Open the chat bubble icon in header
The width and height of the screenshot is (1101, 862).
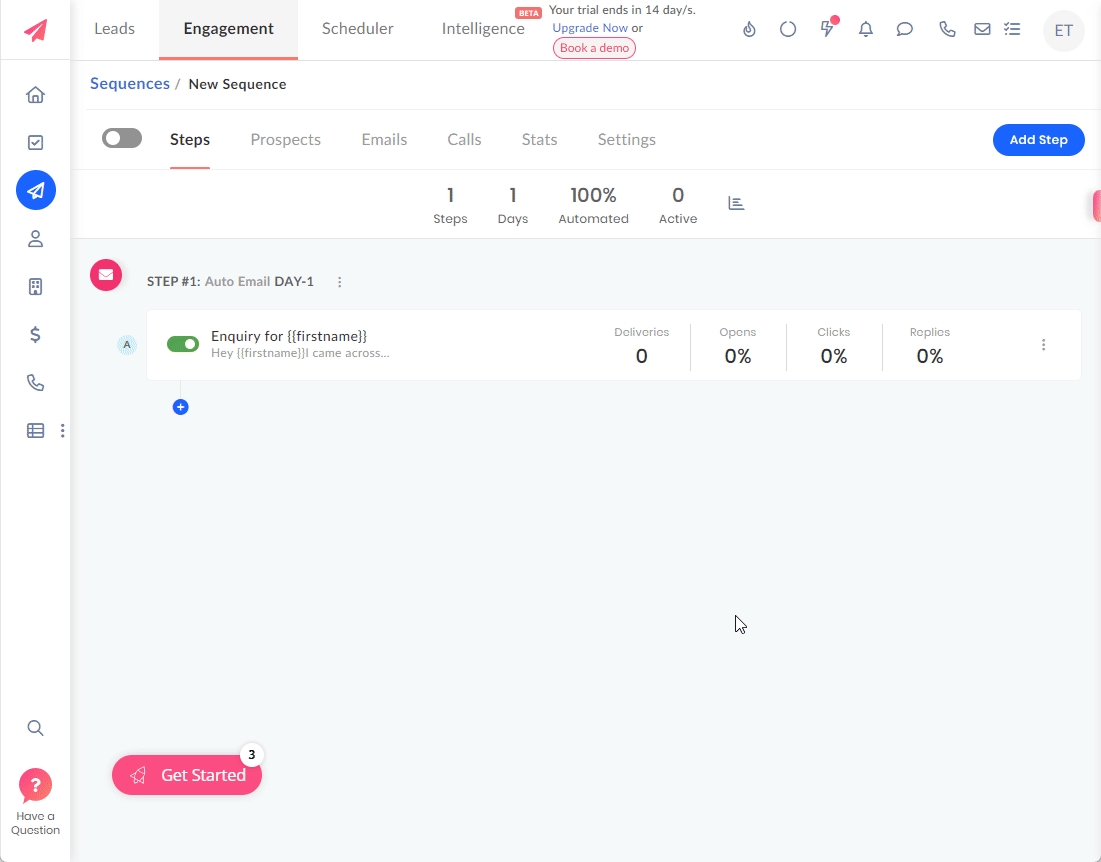coord(904,30)
